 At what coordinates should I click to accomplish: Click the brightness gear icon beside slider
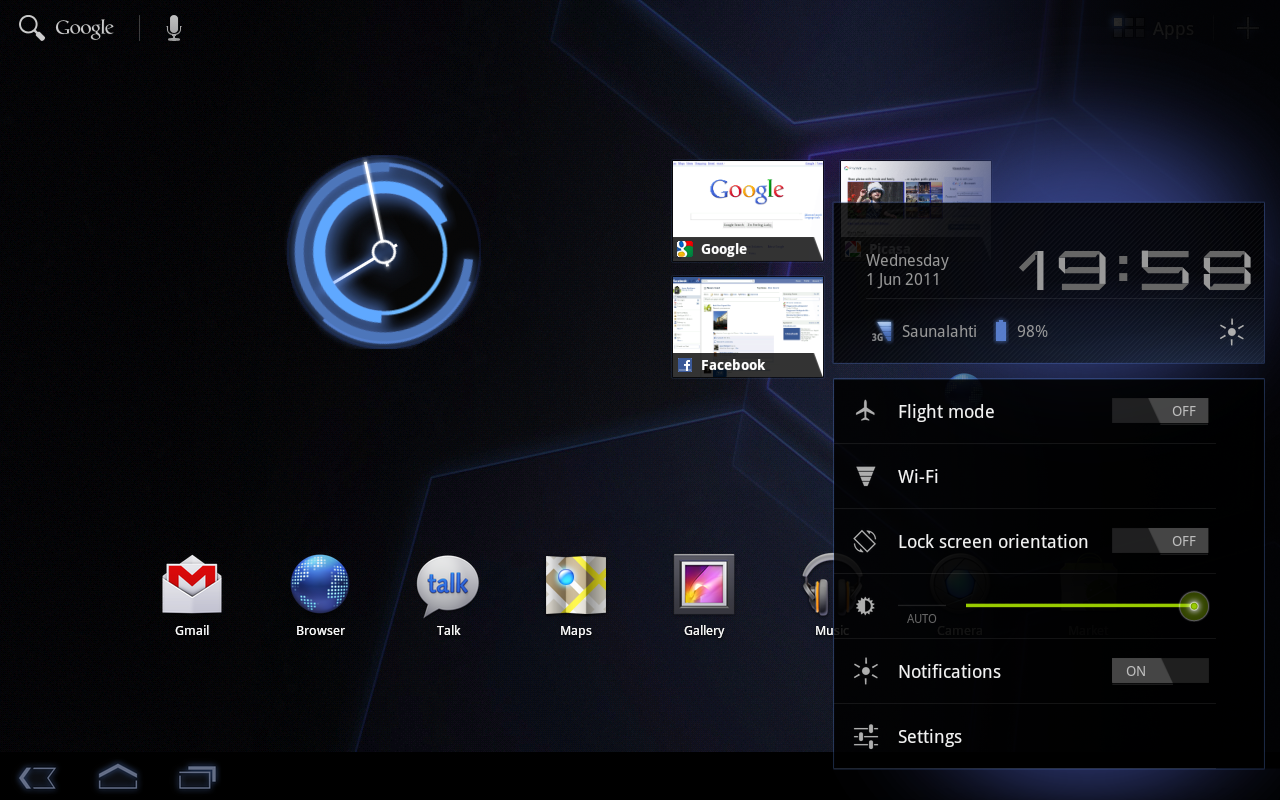click(865, 606)
